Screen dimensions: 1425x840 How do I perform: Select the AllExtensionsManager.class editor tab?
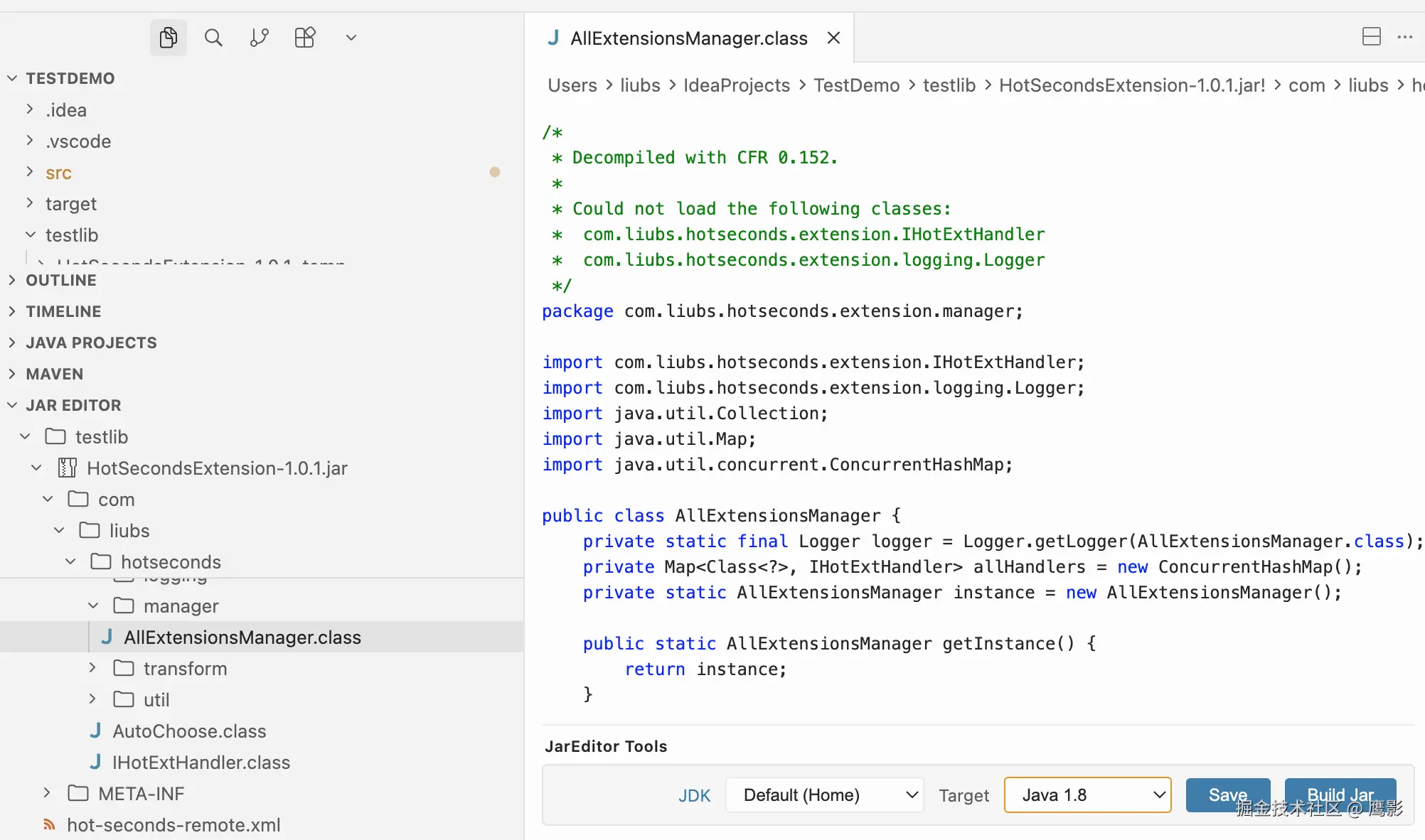[688, 38]
